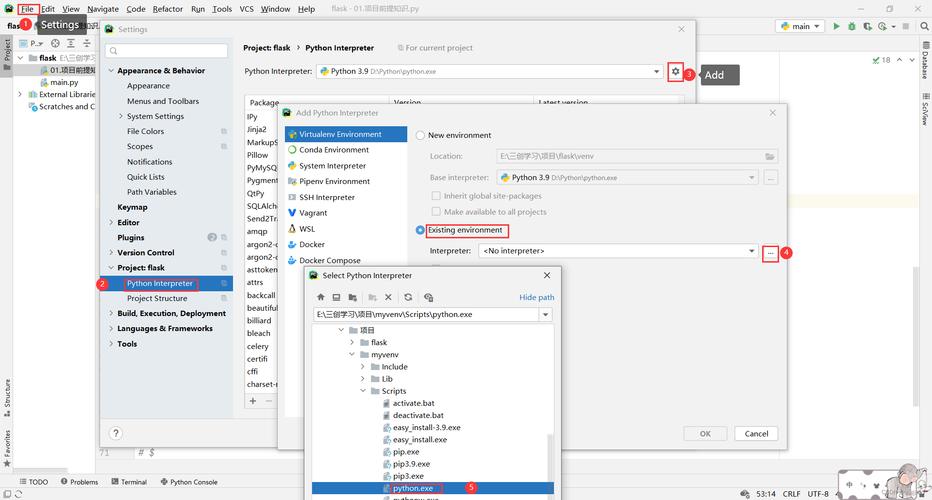
Task: Click the add package plus button
Action: pos(253,401)
